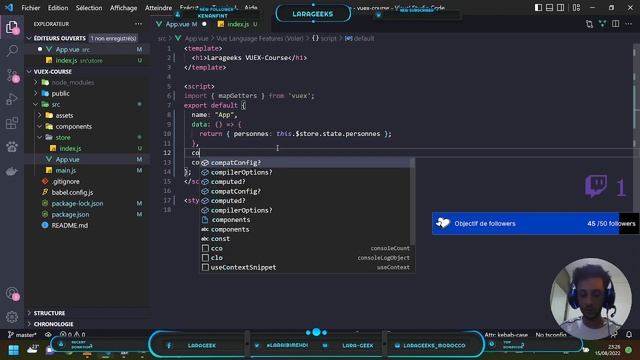Open the Affichage menu
This screenshot has width=640, height=360.
pos(124,8)
